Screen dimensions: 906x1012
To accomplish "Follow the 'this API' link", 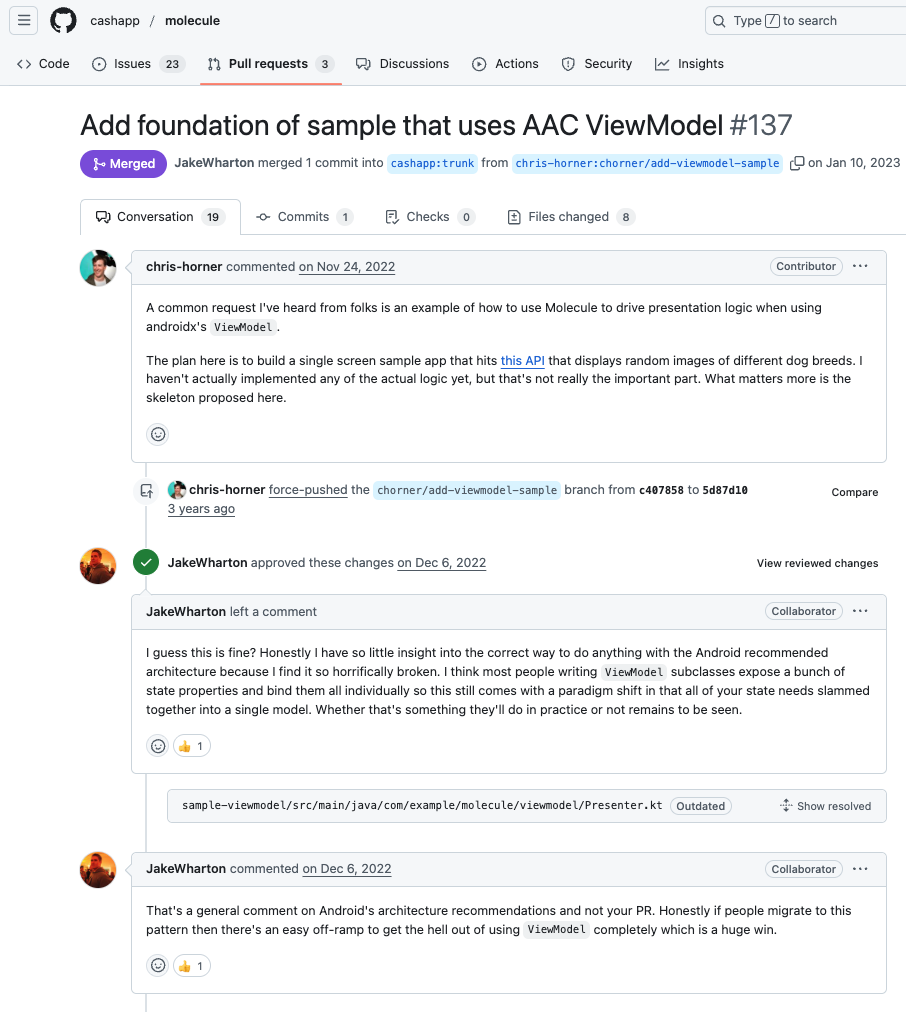I will [523, 361].
